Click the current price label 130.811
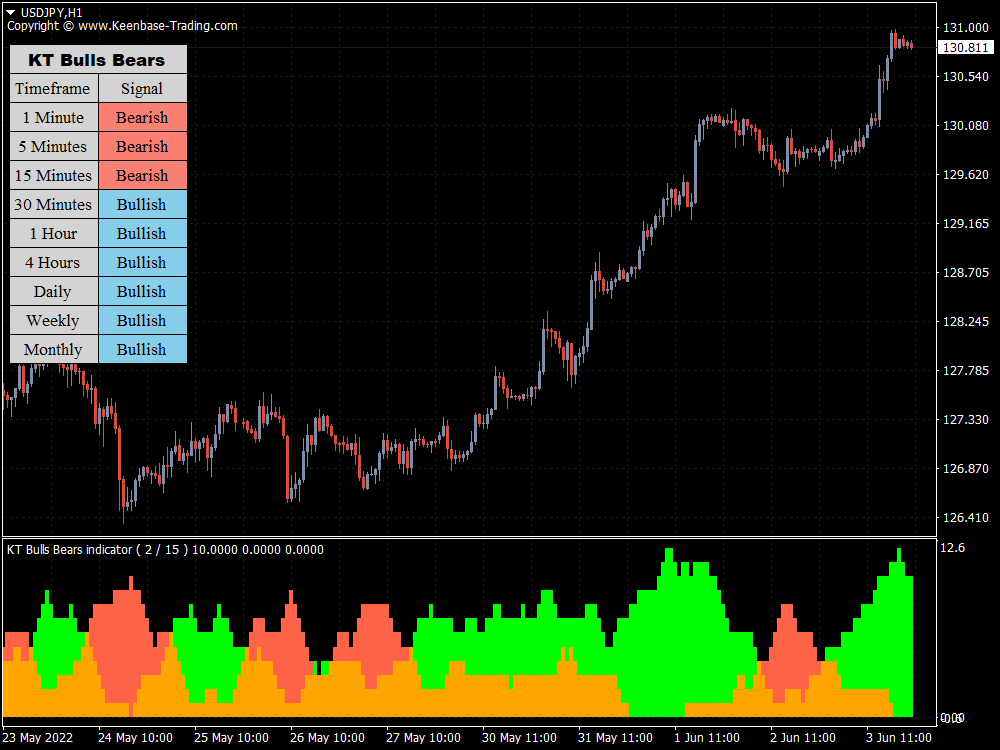Viewport: 1000px width, 750px height. pyautogui.click(x=966, y=47)
